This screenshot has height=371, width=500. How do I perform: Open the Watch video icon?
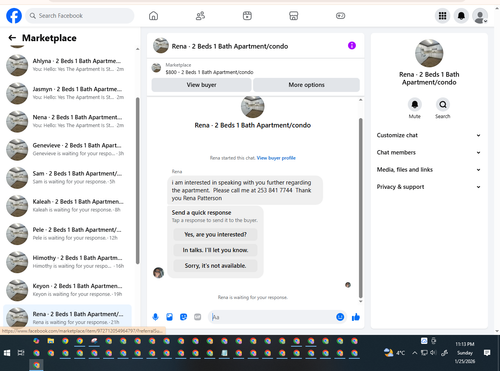click(247, 16)
